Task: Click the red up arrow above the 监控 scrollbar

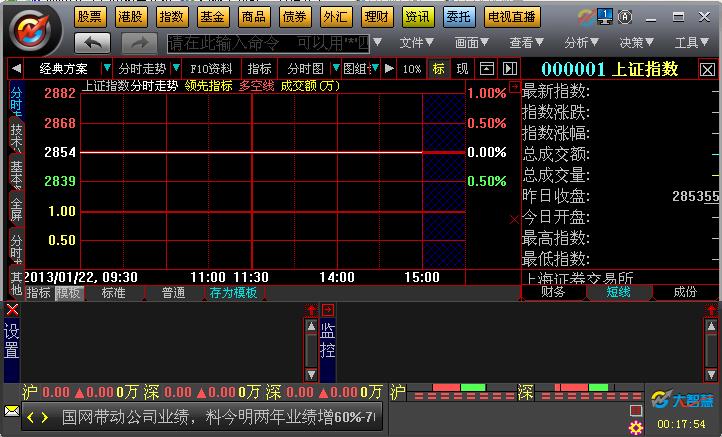Action: point(711,310)
